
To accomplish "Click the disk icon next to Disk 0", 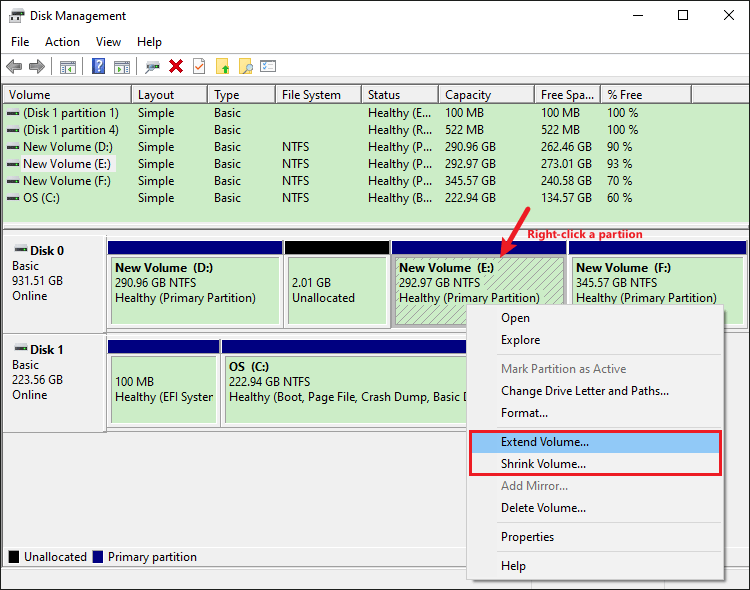I will click(x=21, y=249).
